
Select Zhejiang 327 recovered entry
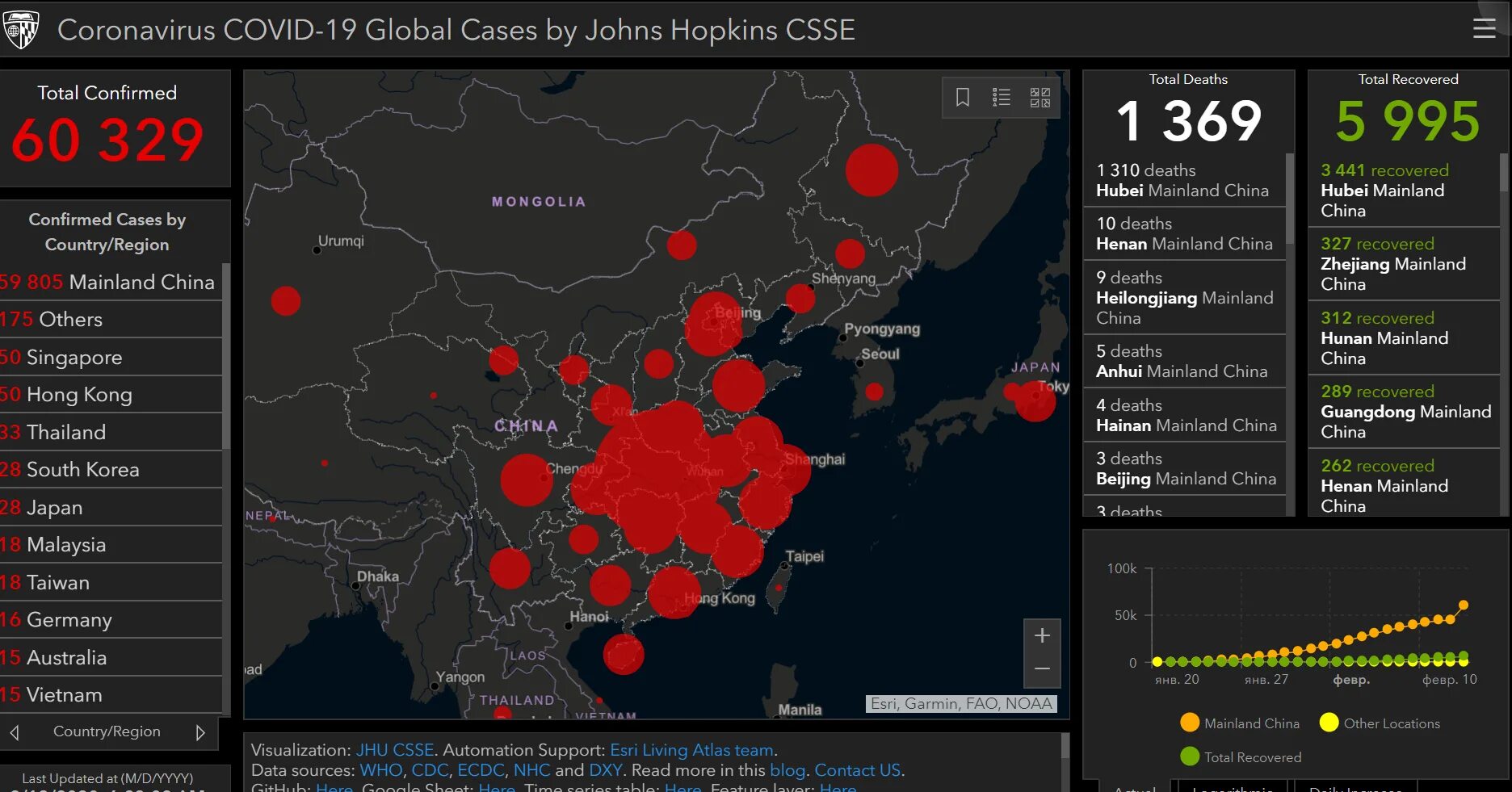click(x=1404, y=263)
